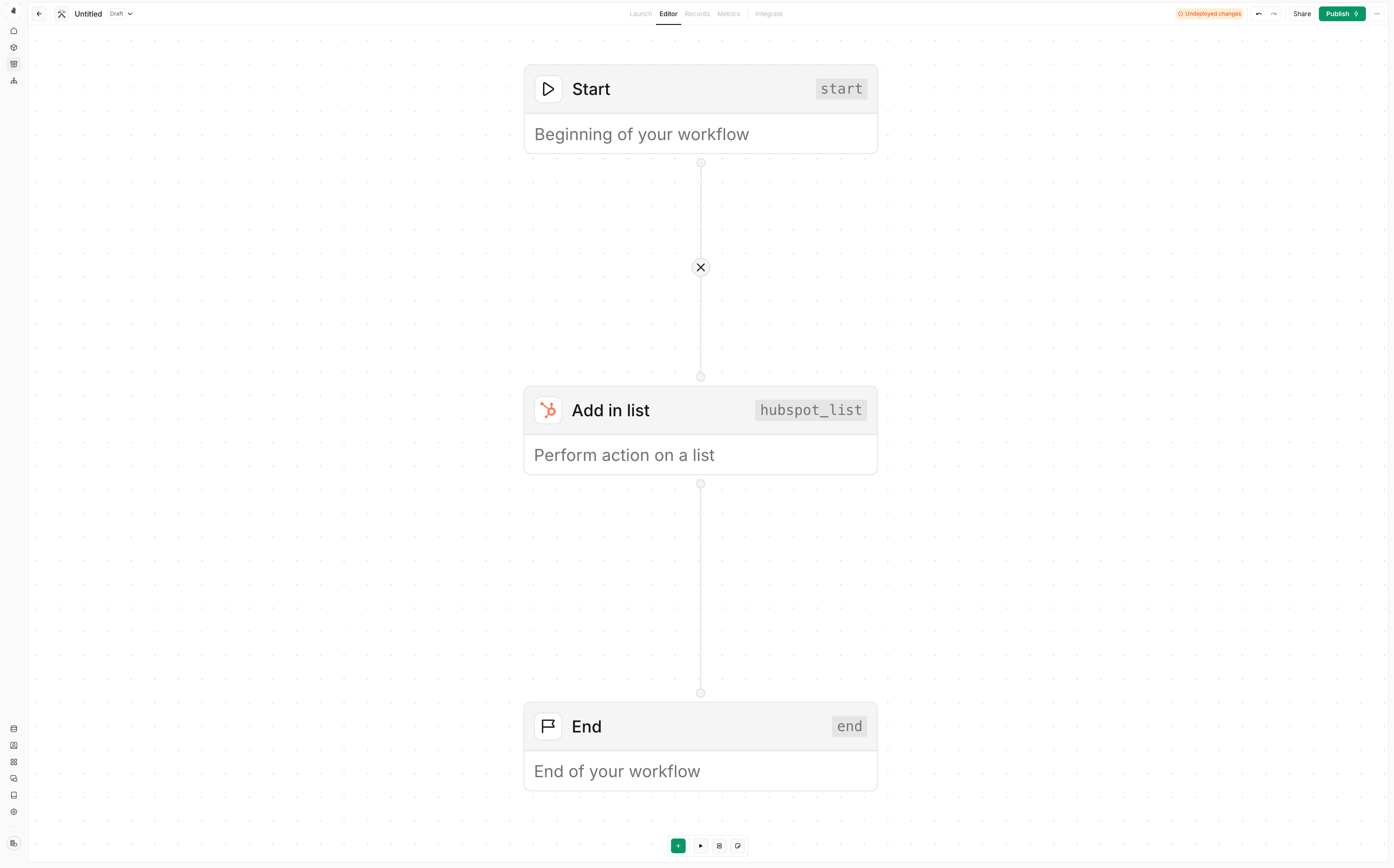Click the Start node play icon
Screen dimensions: 1394x868
coord(548,89)
